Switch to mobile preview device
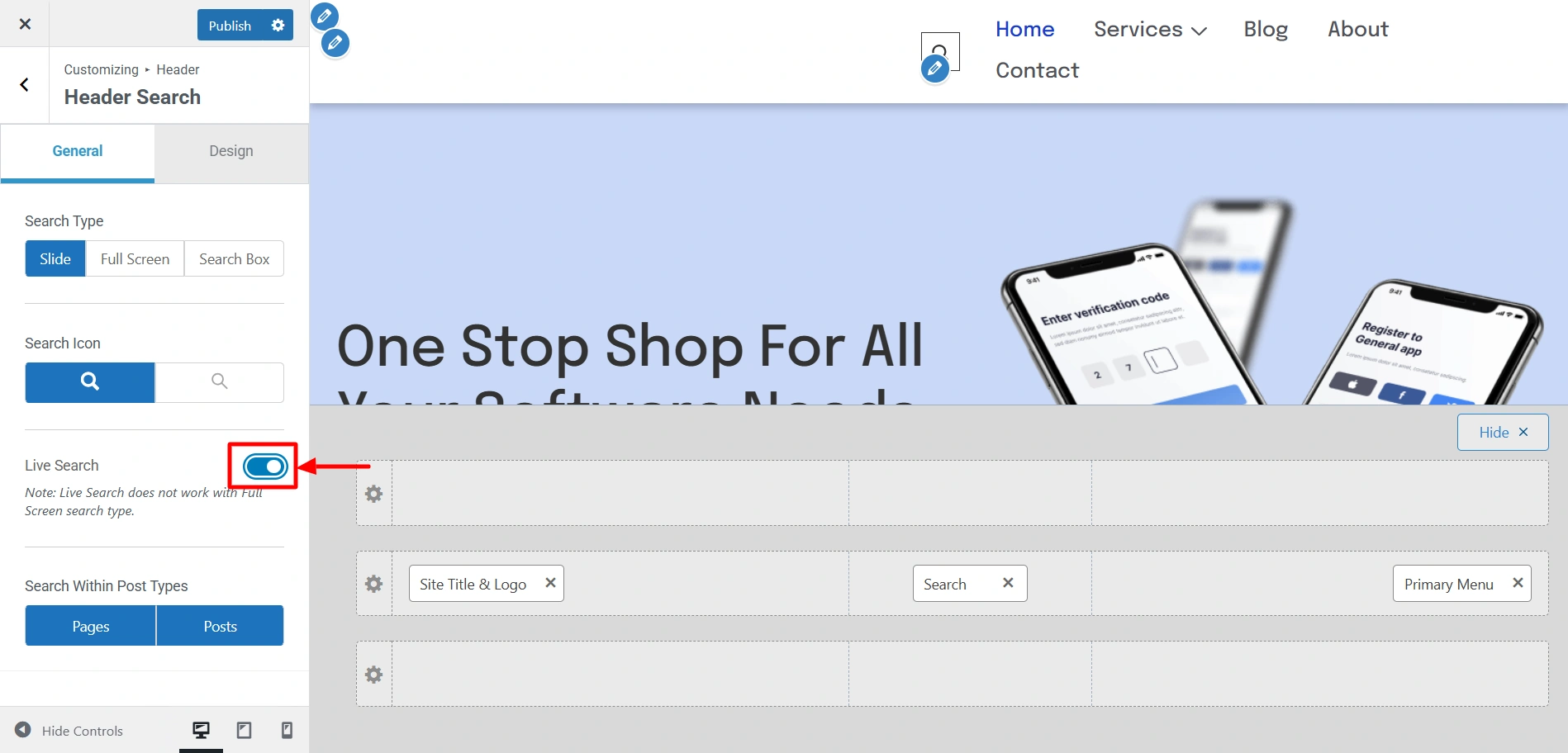1568x753 pixels. [287, 731]
